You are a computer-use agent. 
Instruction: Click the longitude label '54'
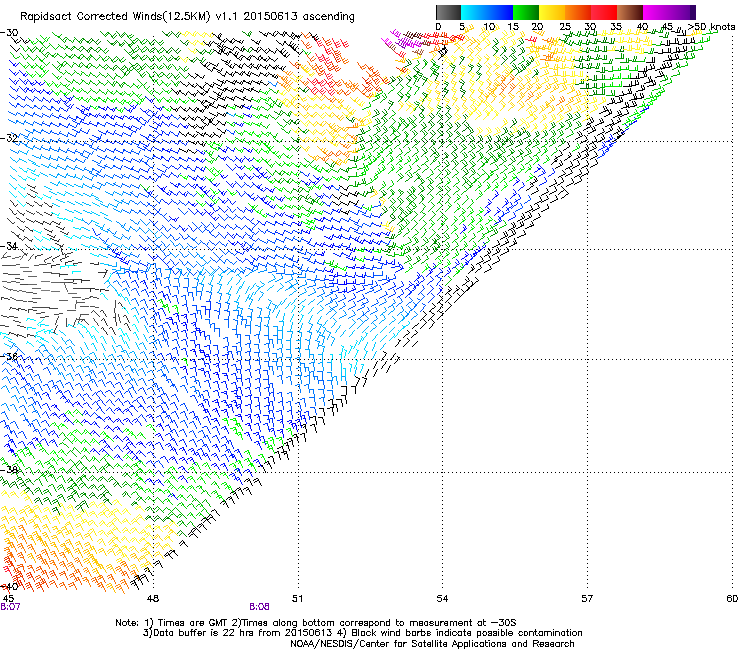coord(442,599)
